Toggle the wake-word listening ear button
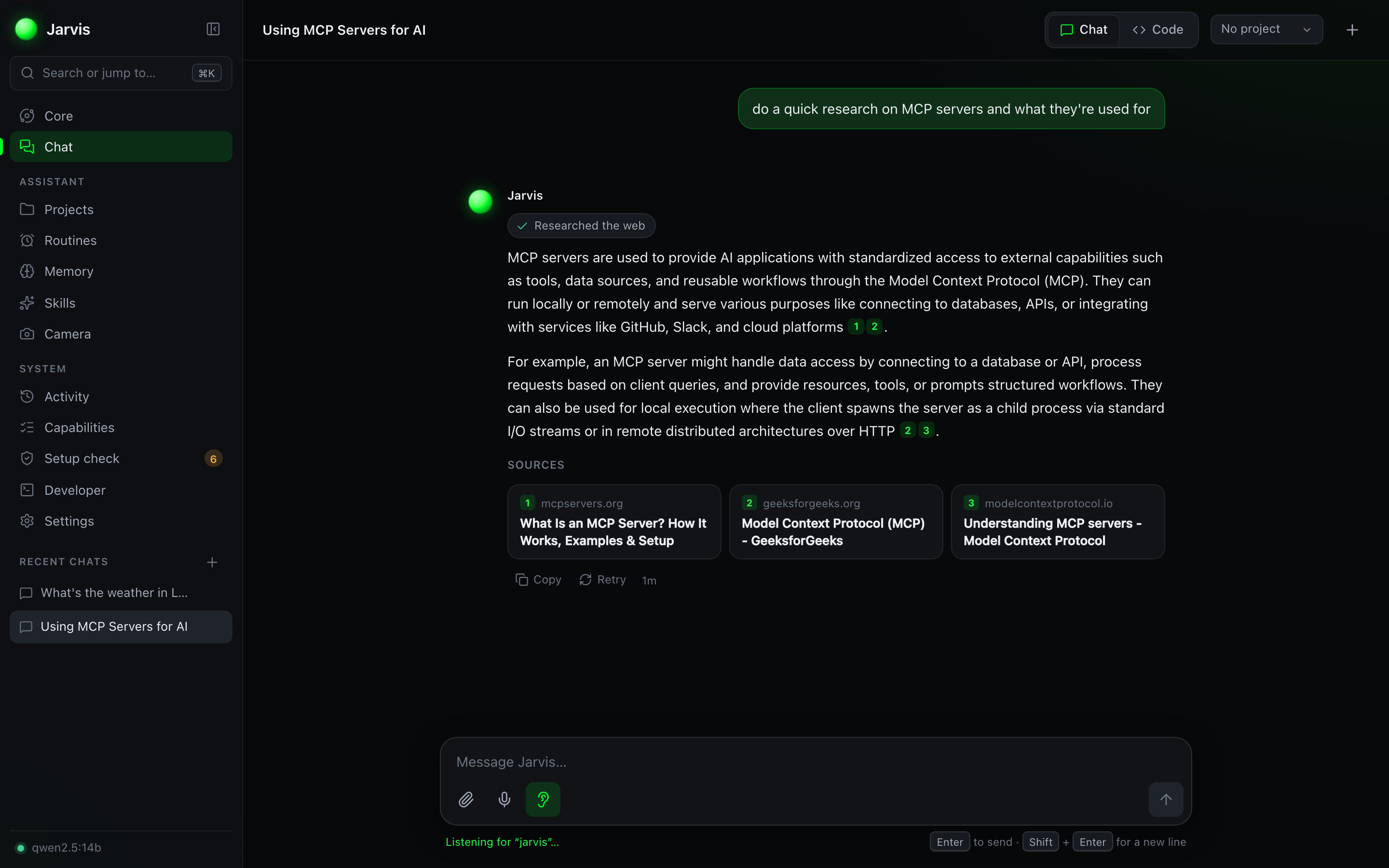The height and width of the screenshot is (868, 1389). [543, 799]
